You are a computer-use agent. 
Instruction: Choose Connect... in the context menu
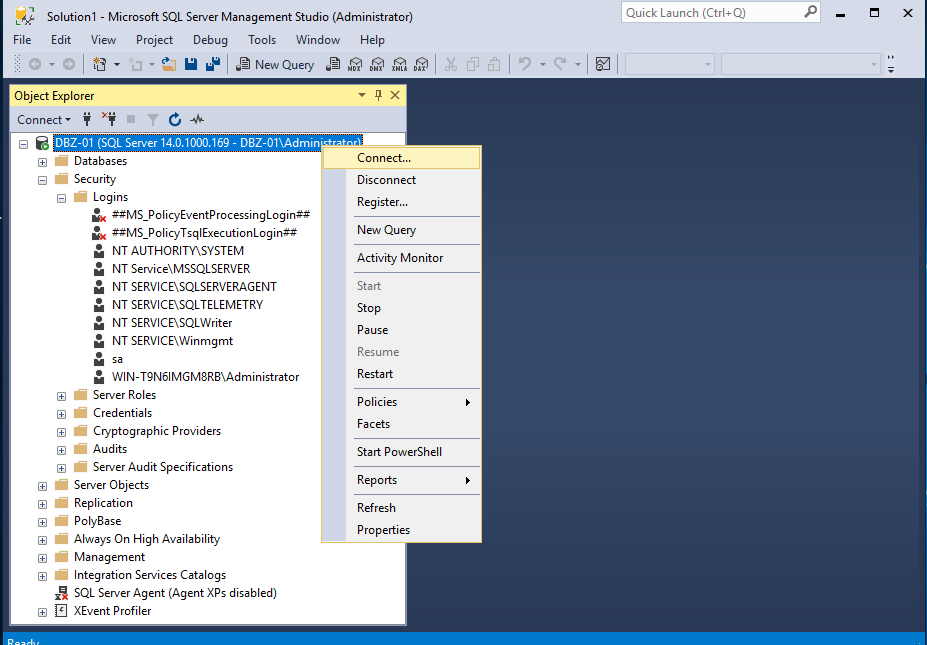pos(401,158)
